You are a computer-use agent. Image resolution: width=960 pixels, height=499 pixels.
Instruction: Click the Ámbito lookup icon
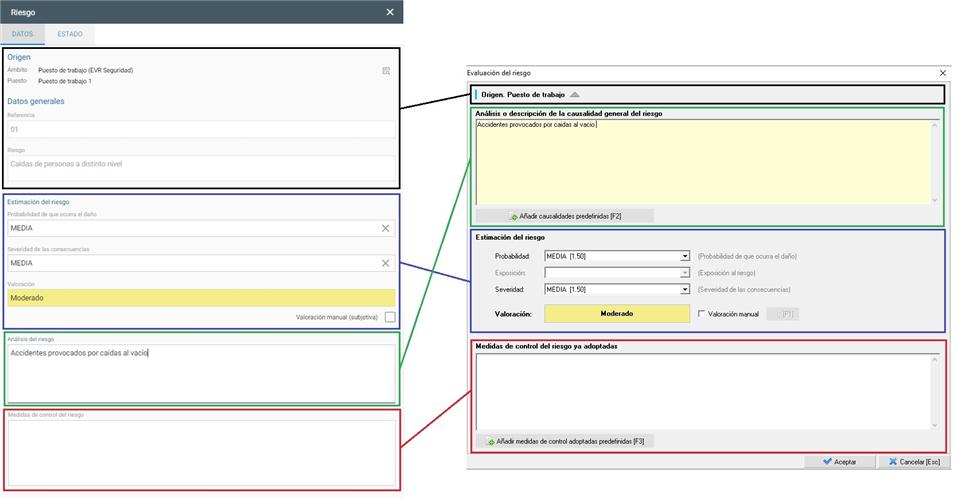pos(386,70)
